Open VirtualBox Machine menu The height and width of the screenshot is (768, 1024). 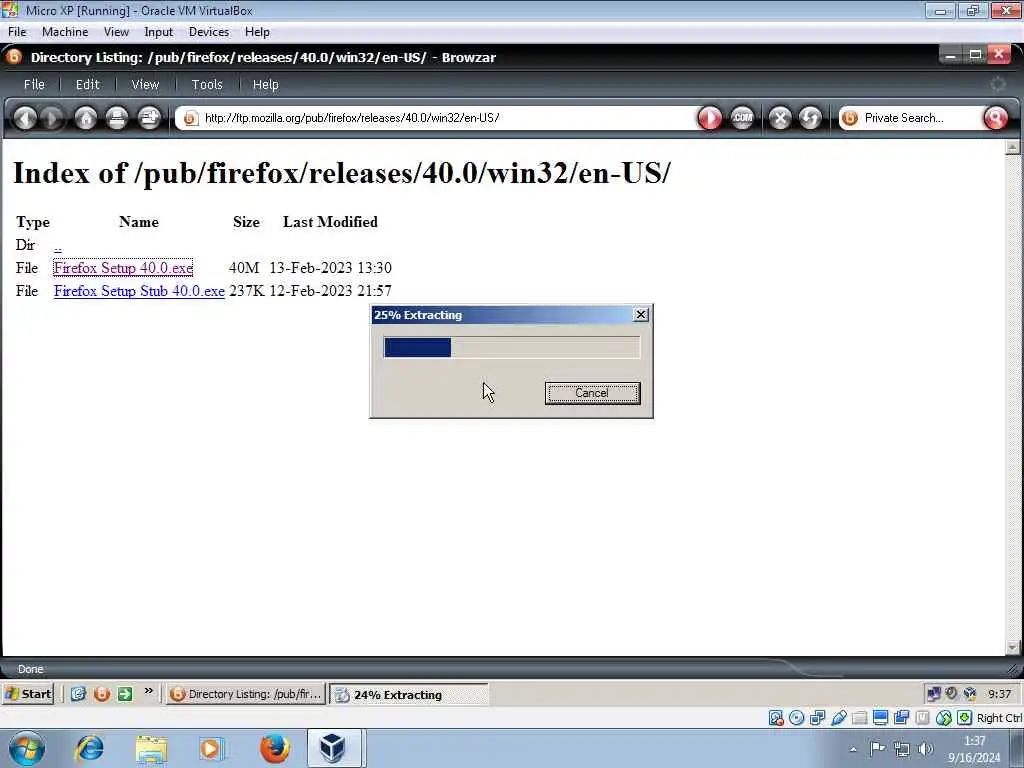point(65,32)
